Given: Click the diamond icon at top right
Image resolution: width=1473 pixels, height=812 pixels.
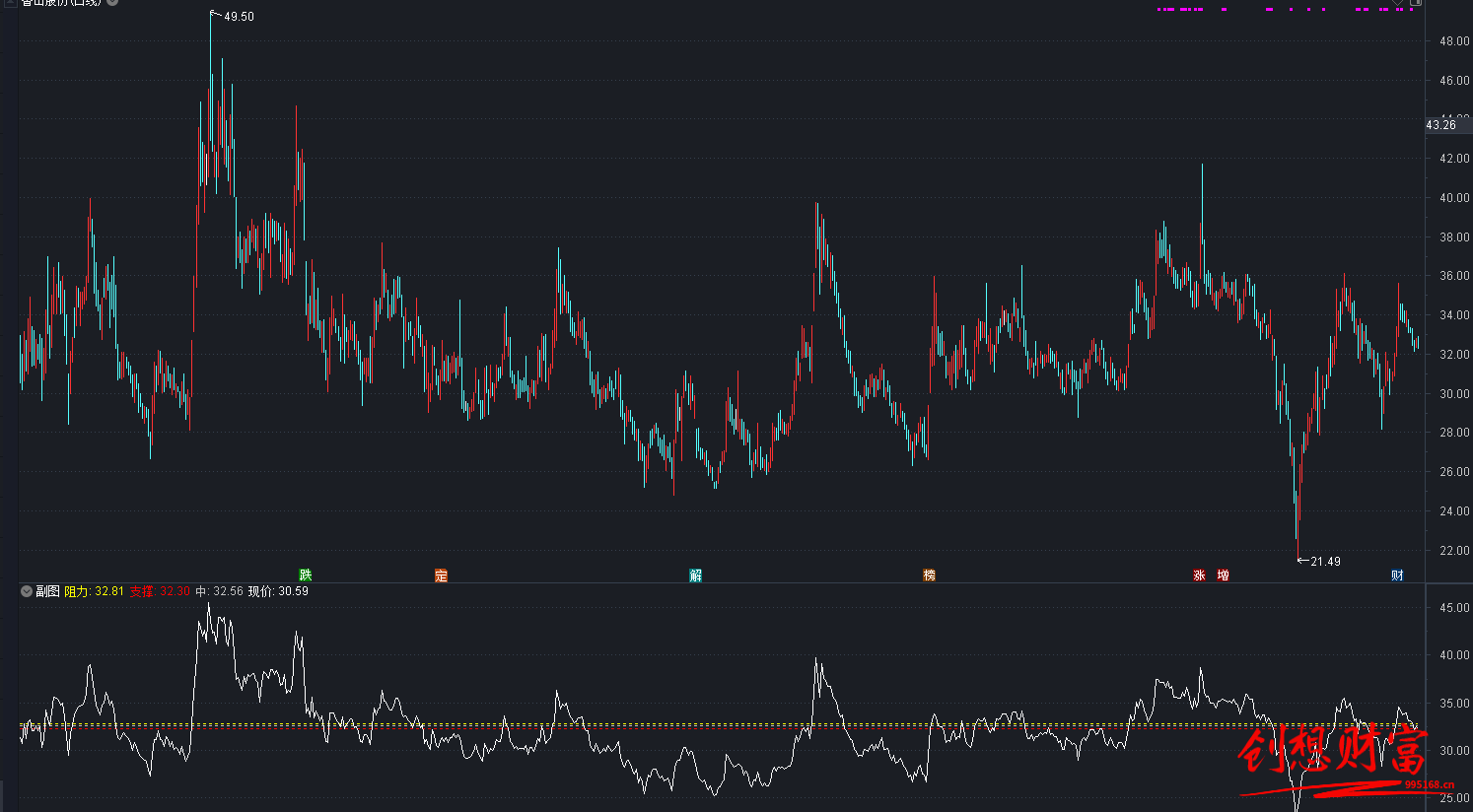Looking at the screenshot, I should click(x=1398, y=2).
